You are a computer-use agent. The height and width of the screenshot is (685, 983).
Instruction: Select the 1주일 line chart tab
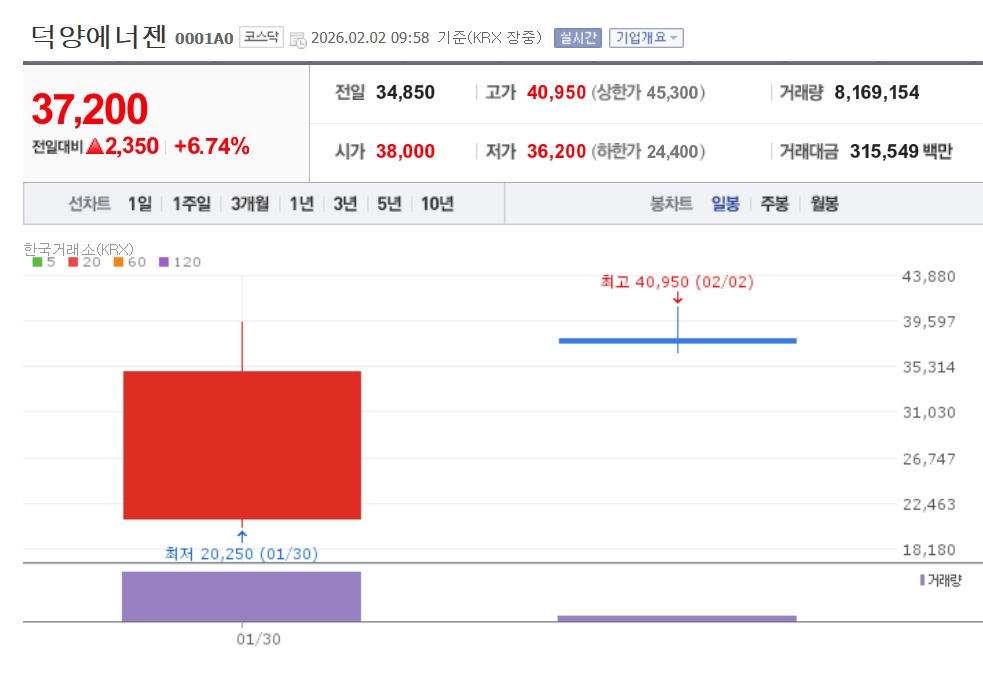click(x=191, y=204)
